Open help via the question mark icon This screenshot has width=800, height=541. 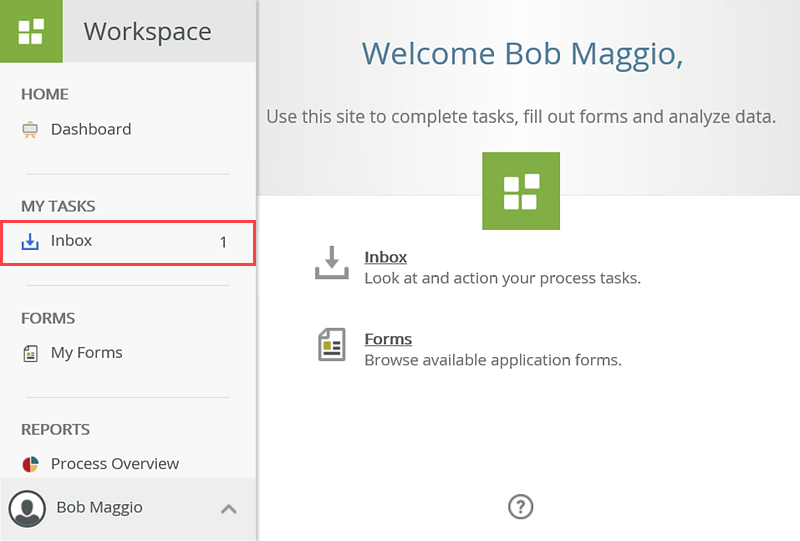(520, 507)
